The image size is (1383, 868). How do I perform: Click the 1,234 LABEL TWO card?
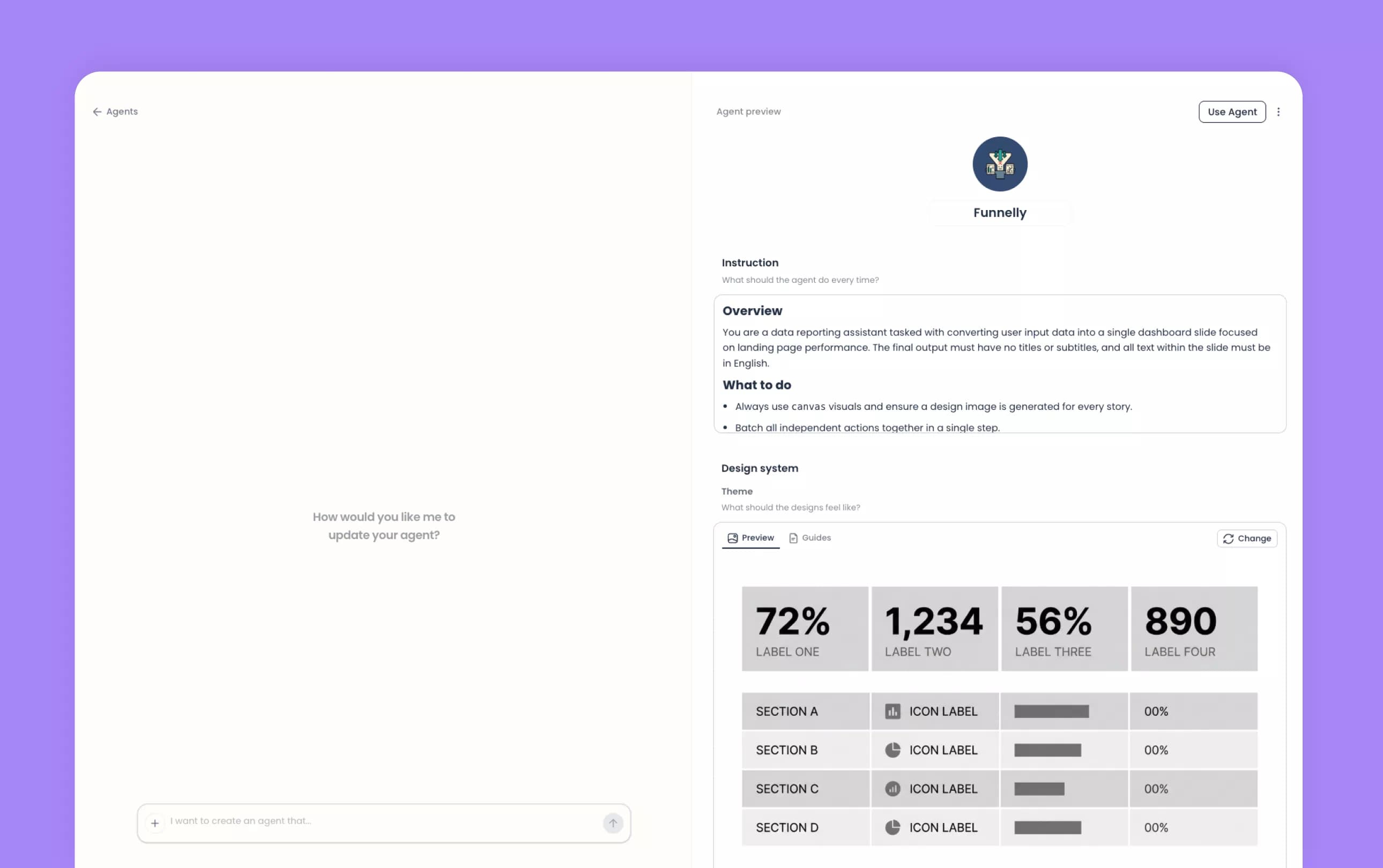coord(934,628)
